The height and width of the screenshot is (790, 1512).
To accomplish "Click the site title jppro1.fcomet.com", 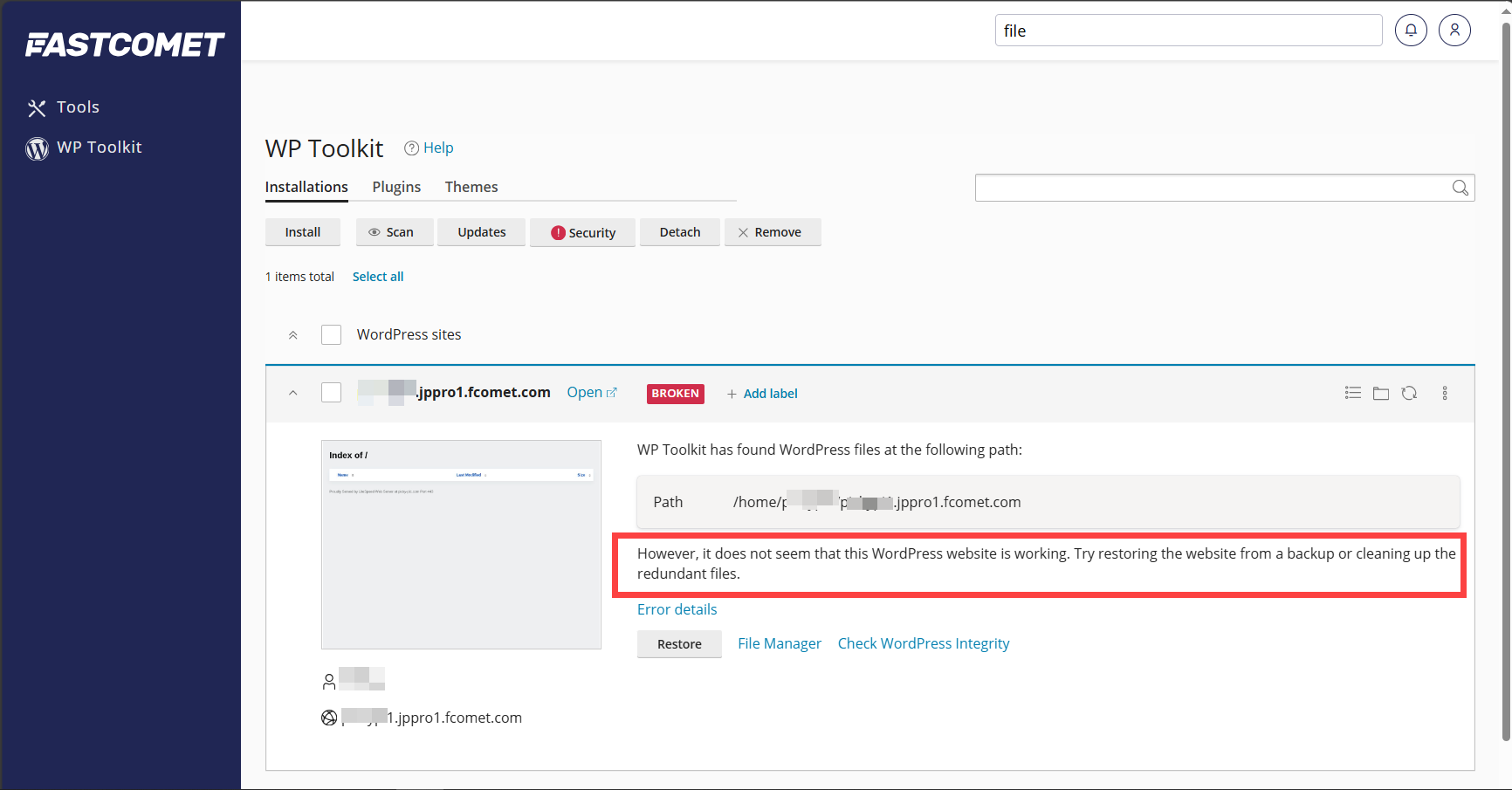I will click(454, 393).
